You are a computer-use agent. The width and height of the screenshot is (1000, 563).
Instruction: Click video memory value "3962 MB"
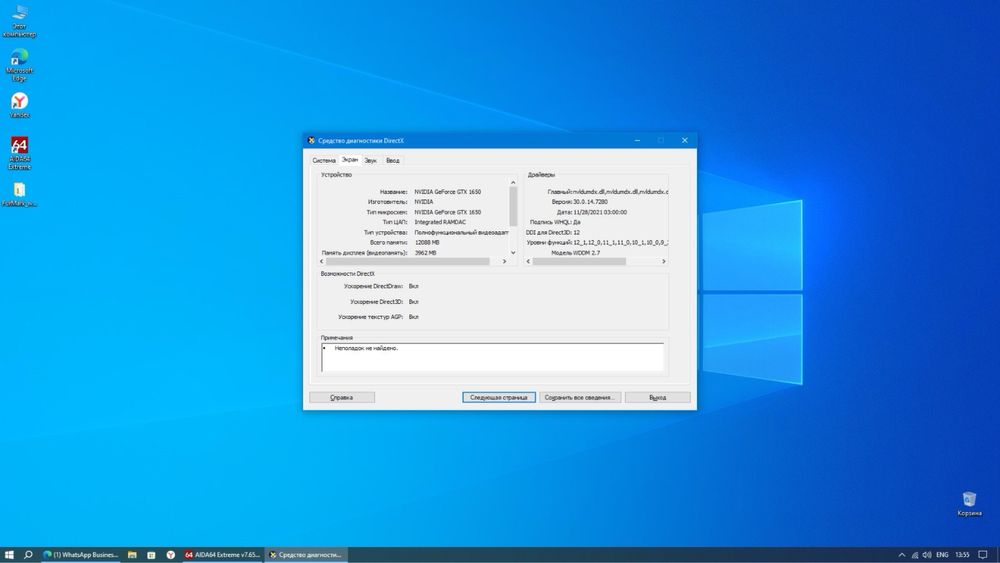[425, 252]
